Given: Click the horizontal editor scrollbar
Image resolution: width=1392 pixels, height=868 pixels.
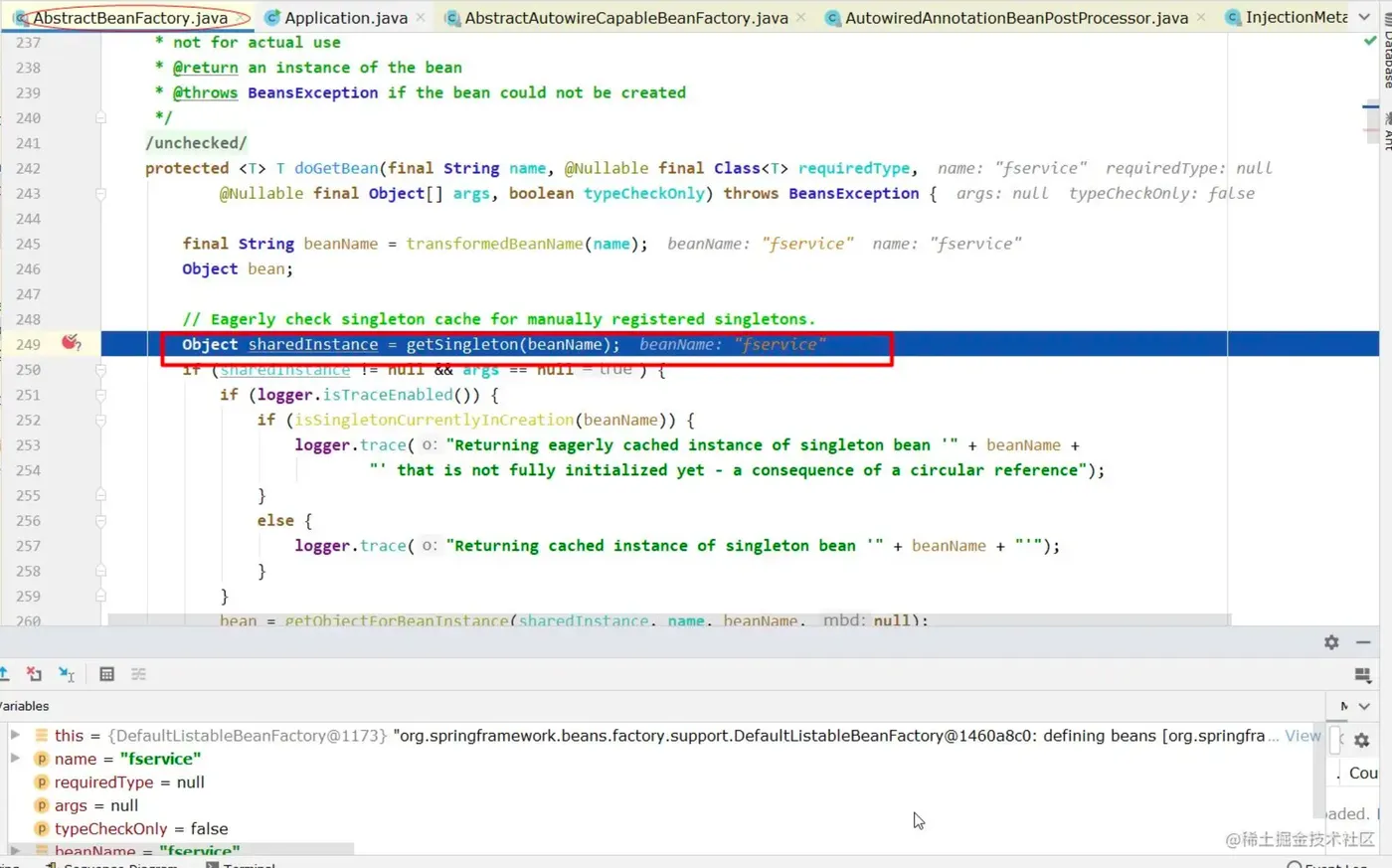Looking at the screenshot, I should [x=669, y=619].
